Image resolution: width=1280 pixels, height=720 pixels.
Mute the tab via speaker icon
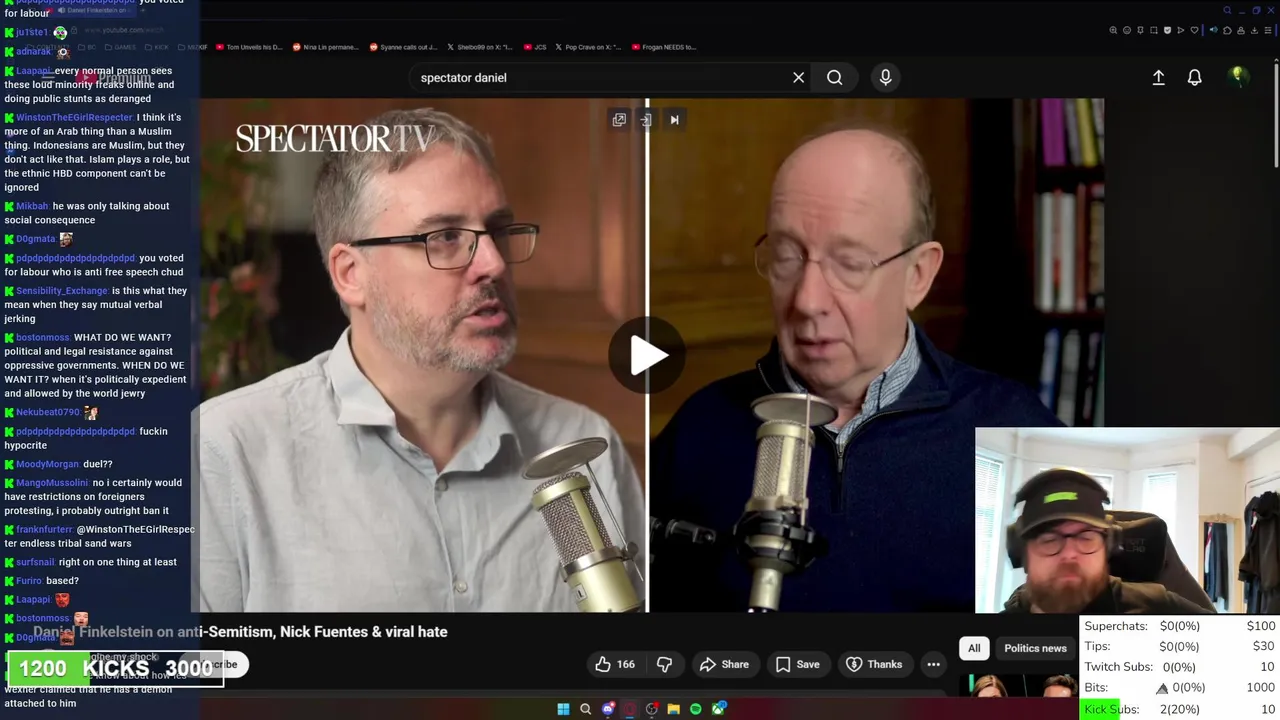point(1214,30)
